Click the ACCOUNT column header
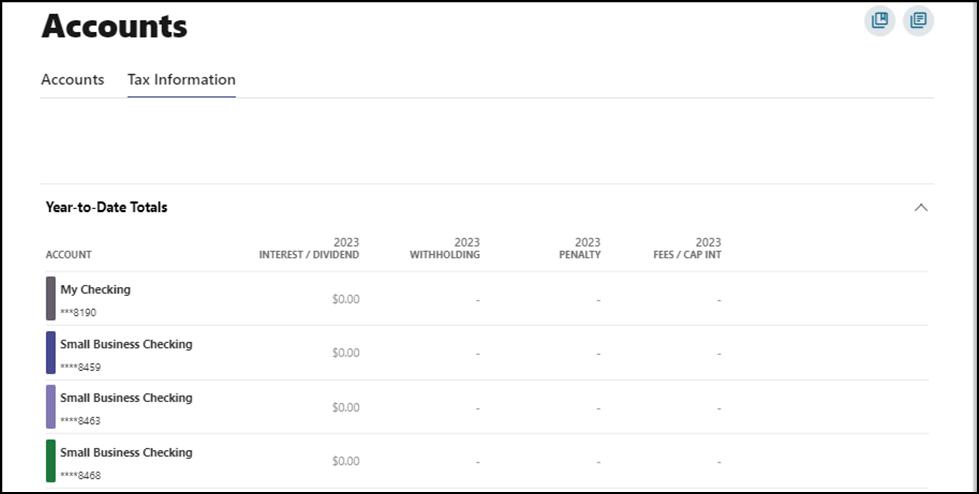The height and width of the screenshot is (494, 979). point(69,255)
